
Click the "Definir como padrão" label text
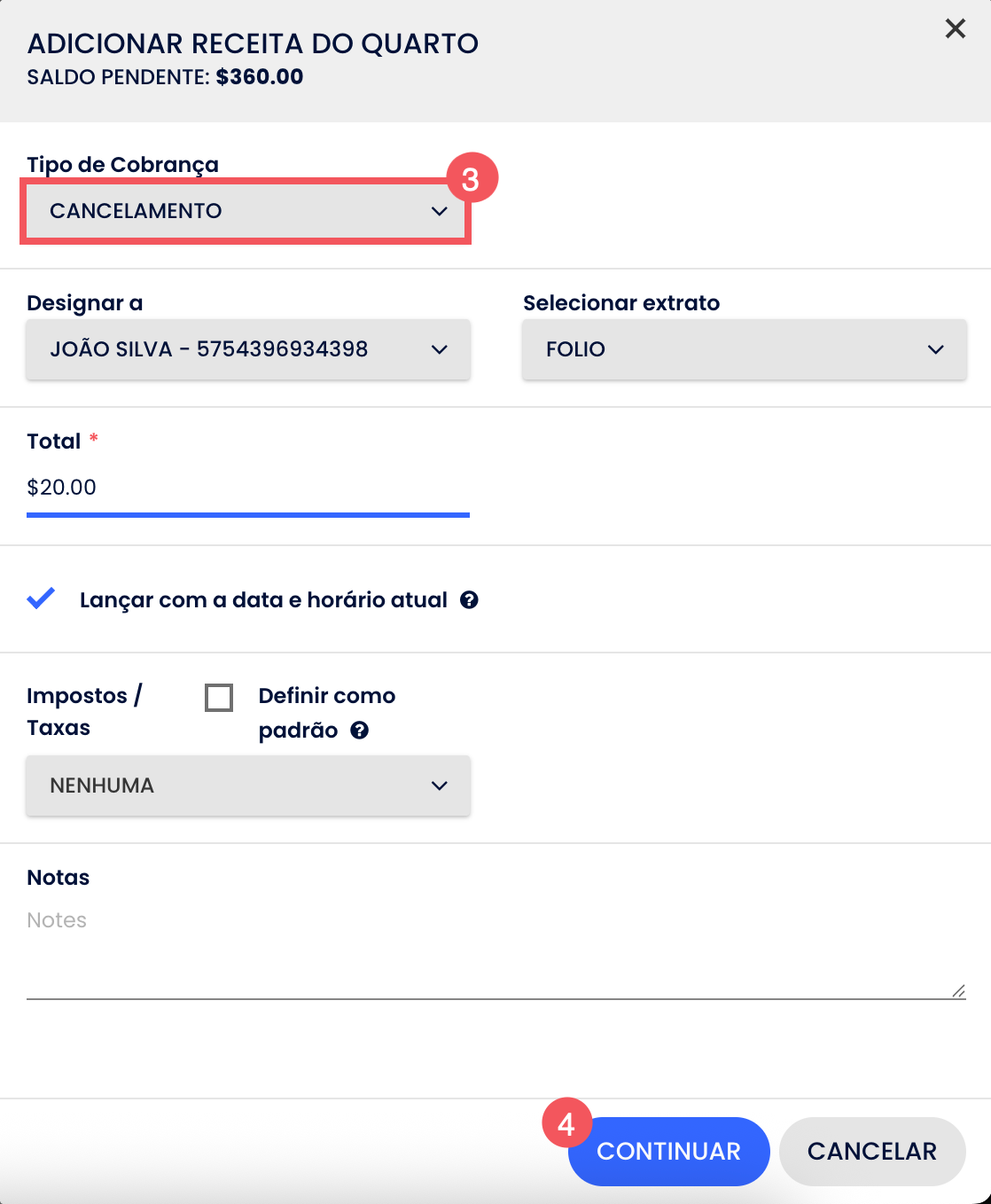point(326,696)
